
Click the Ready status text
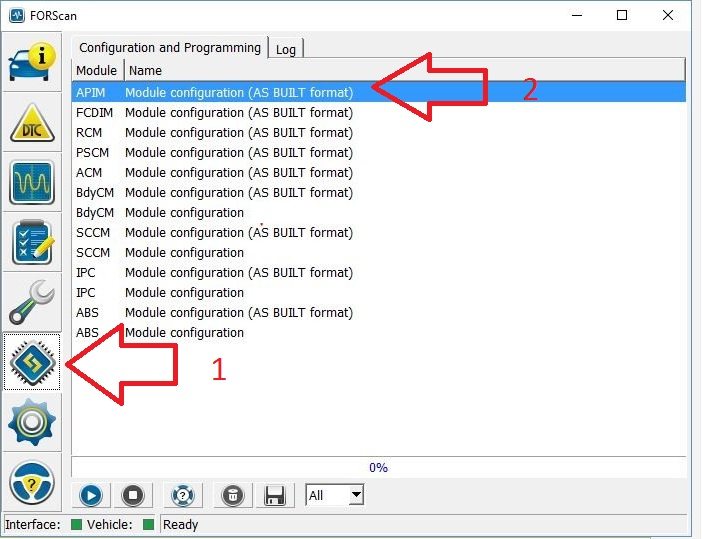point(180,525)
